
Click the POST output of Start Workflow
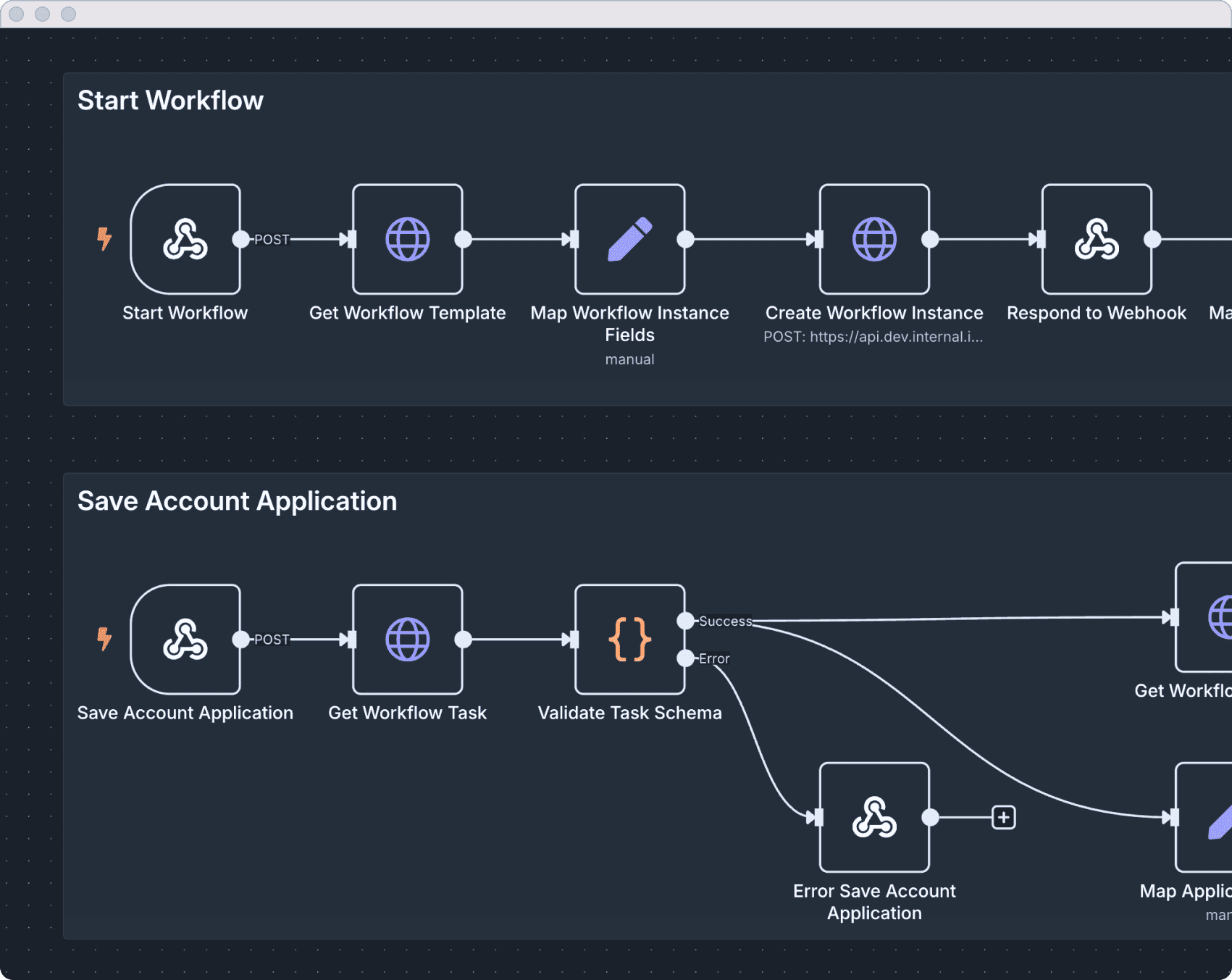pos(241,239)
